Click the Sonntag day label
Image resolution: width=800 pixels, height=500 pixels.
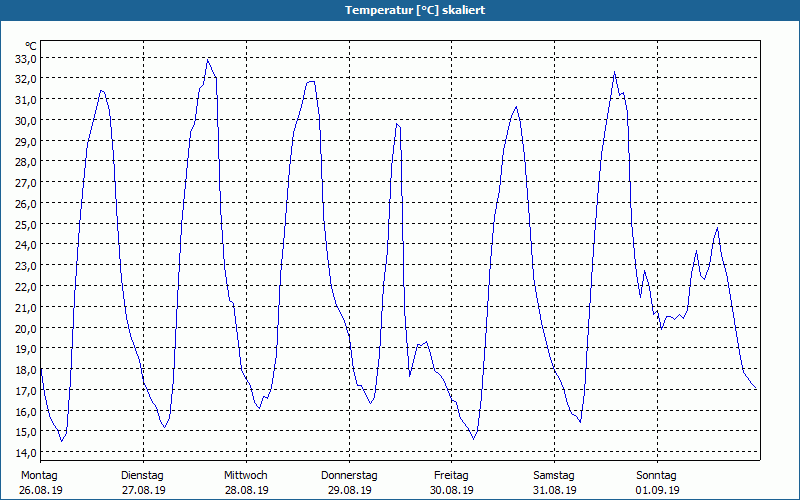click(x=656, y=476)
